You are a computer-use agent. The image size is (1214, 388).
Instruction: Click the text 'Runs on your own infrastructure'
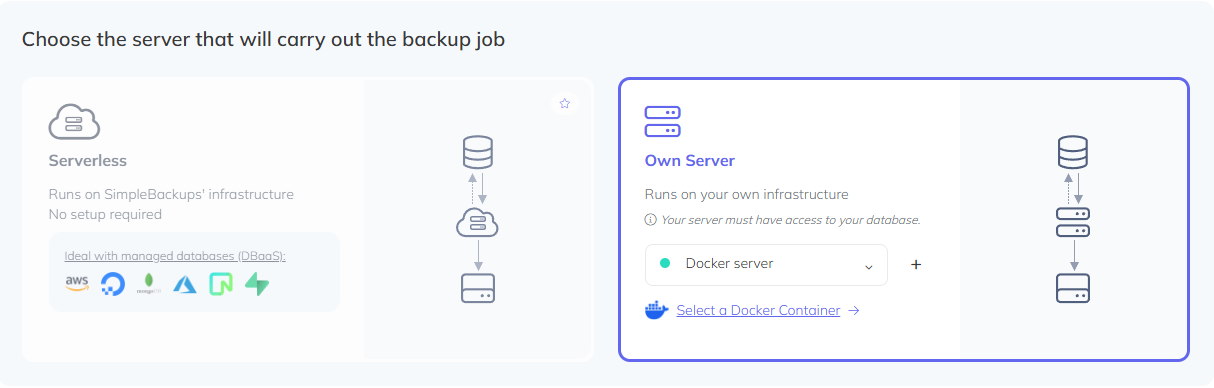click(x=747, y=194)
